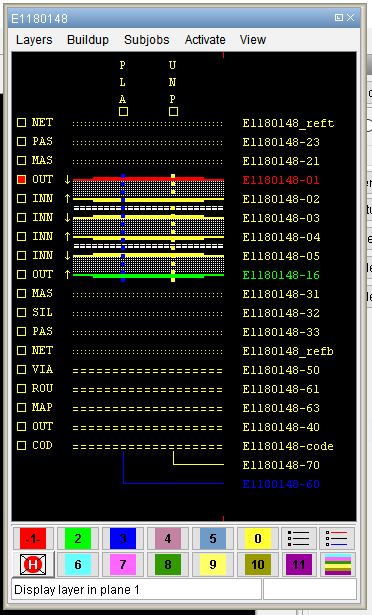Screen dimensions: 372x615
Task: Click up arrow beside INN E1180148-02
Action: click(x=67, y=198)
